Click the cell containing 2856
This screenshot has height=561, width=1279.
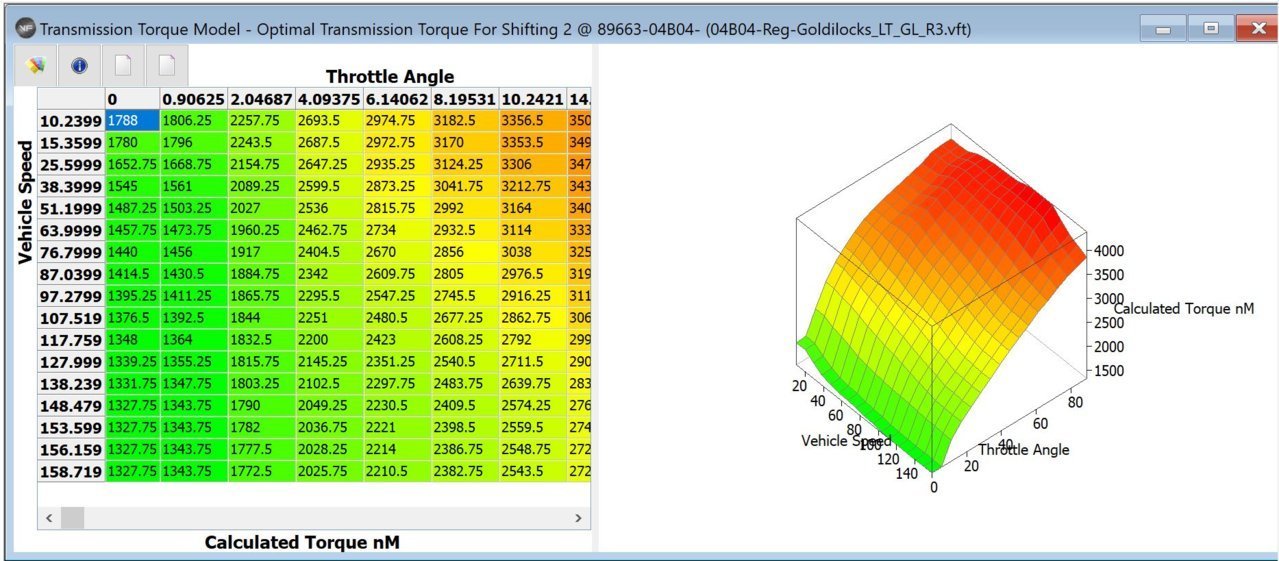[465, 252]
